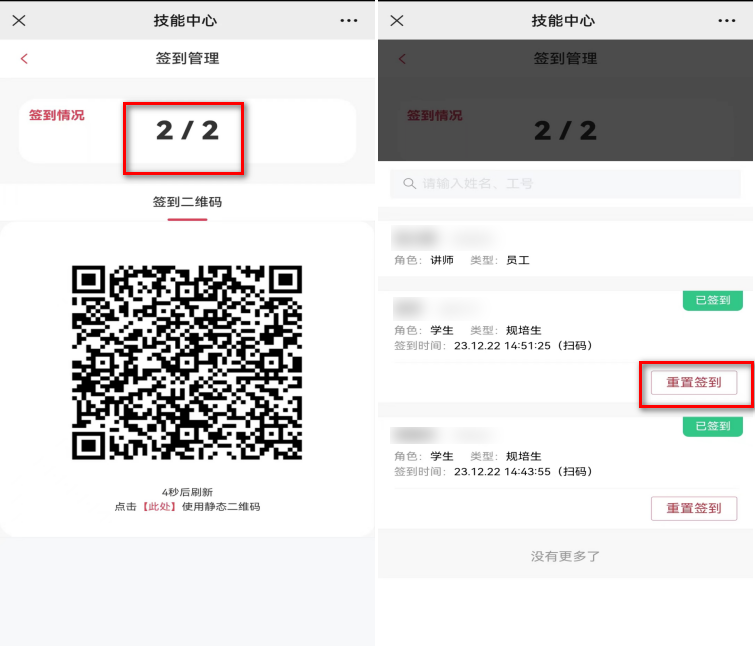Tap 员工 type of the lecturer entry
Image resolution: width=755 pixels, height=666 pixels.
pos(518,261)
